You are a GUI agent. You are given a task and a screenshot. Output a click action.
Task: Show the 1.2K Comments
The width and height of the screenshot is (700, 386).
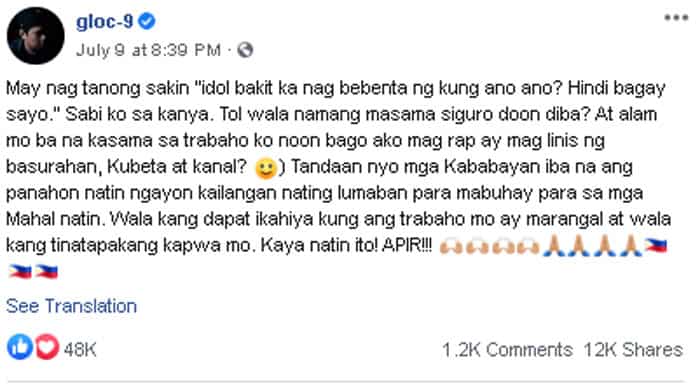click(507, 350)
